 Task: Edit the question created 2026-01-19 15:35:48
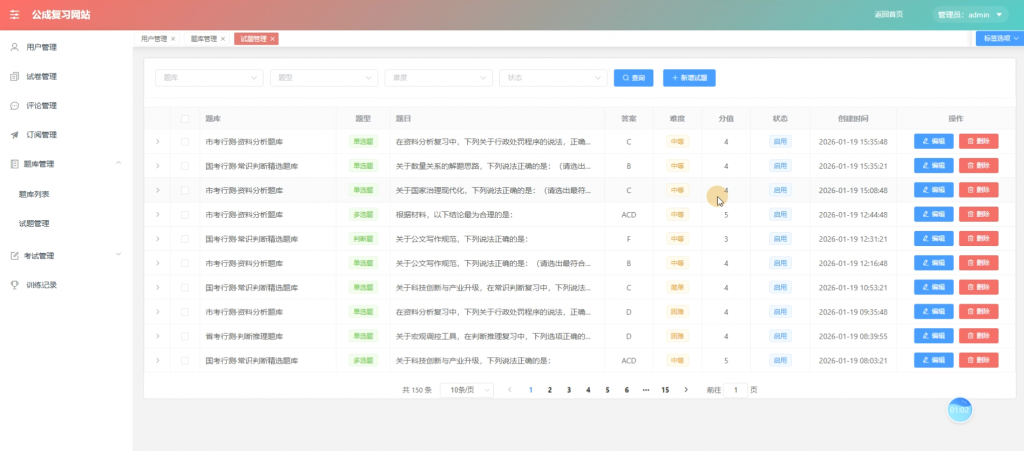[933, 142]
